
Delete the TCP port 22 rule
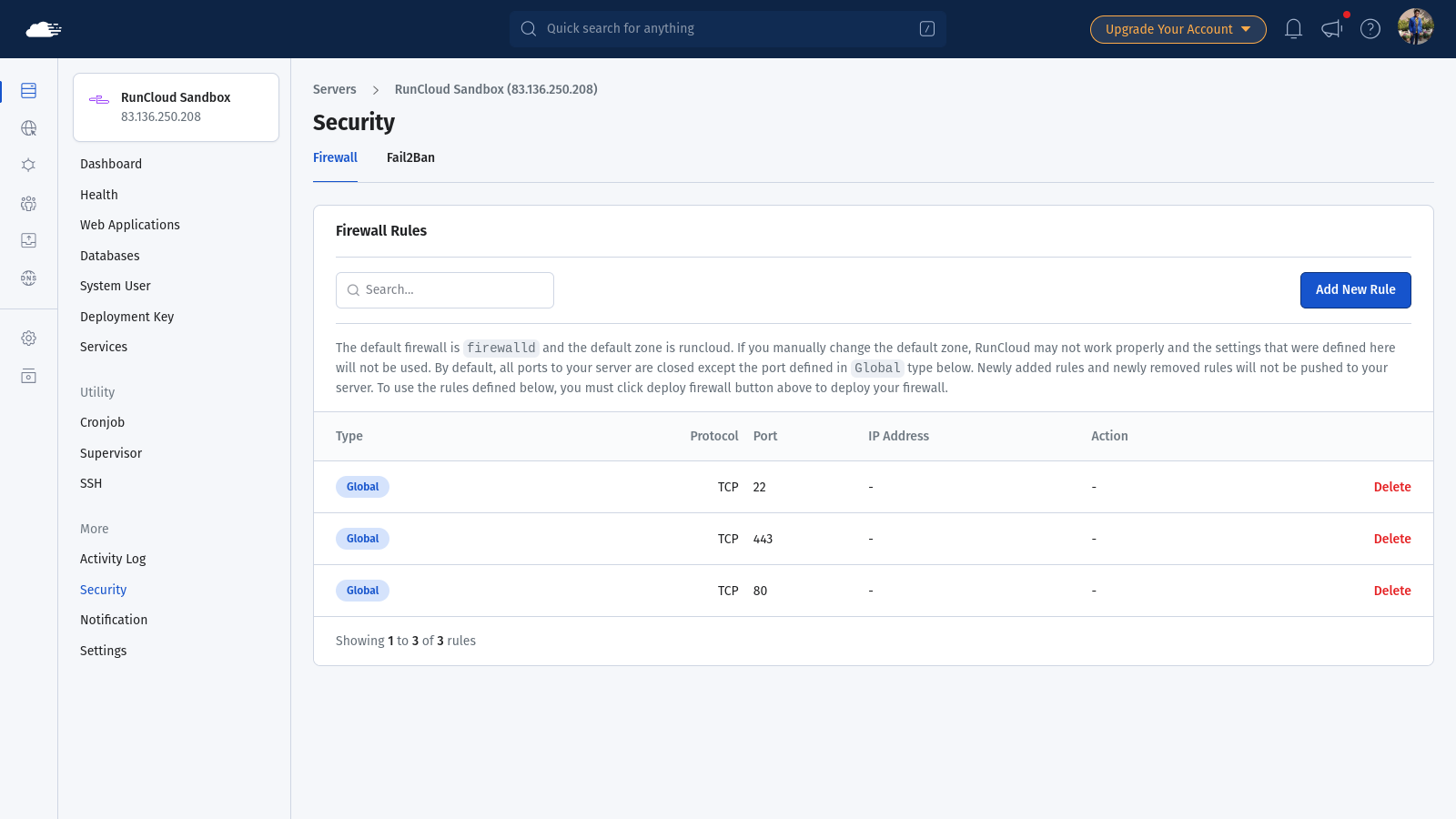[1392, 488]
